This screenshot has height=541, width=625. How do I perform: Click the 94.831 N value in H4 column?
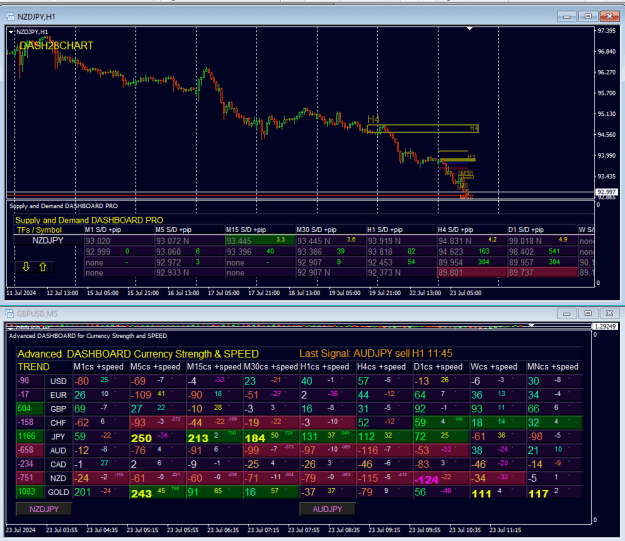[455, 241]
